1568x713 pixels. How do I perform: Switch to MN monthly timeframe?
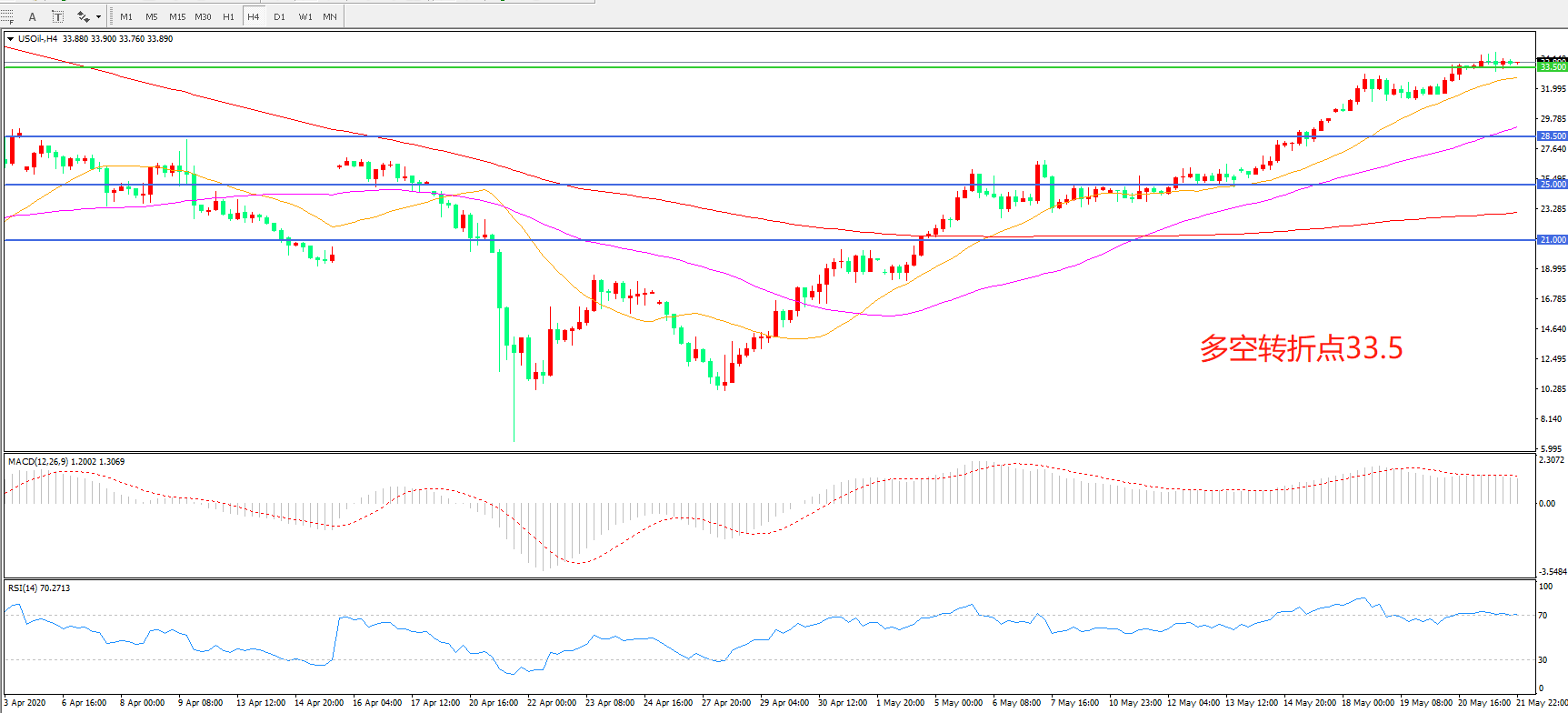[330, 16]
